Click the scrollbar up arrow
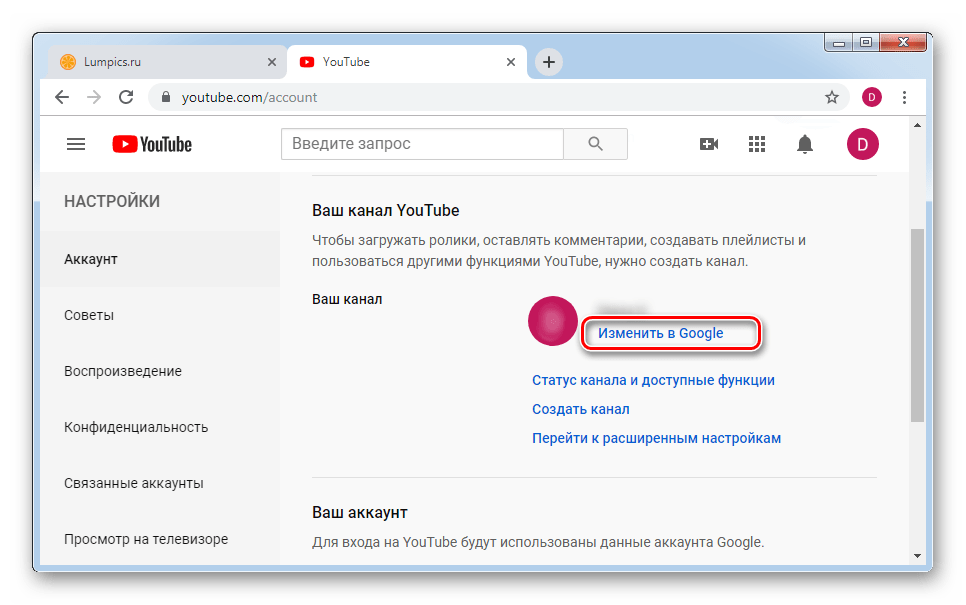 [x=917, y=125]
